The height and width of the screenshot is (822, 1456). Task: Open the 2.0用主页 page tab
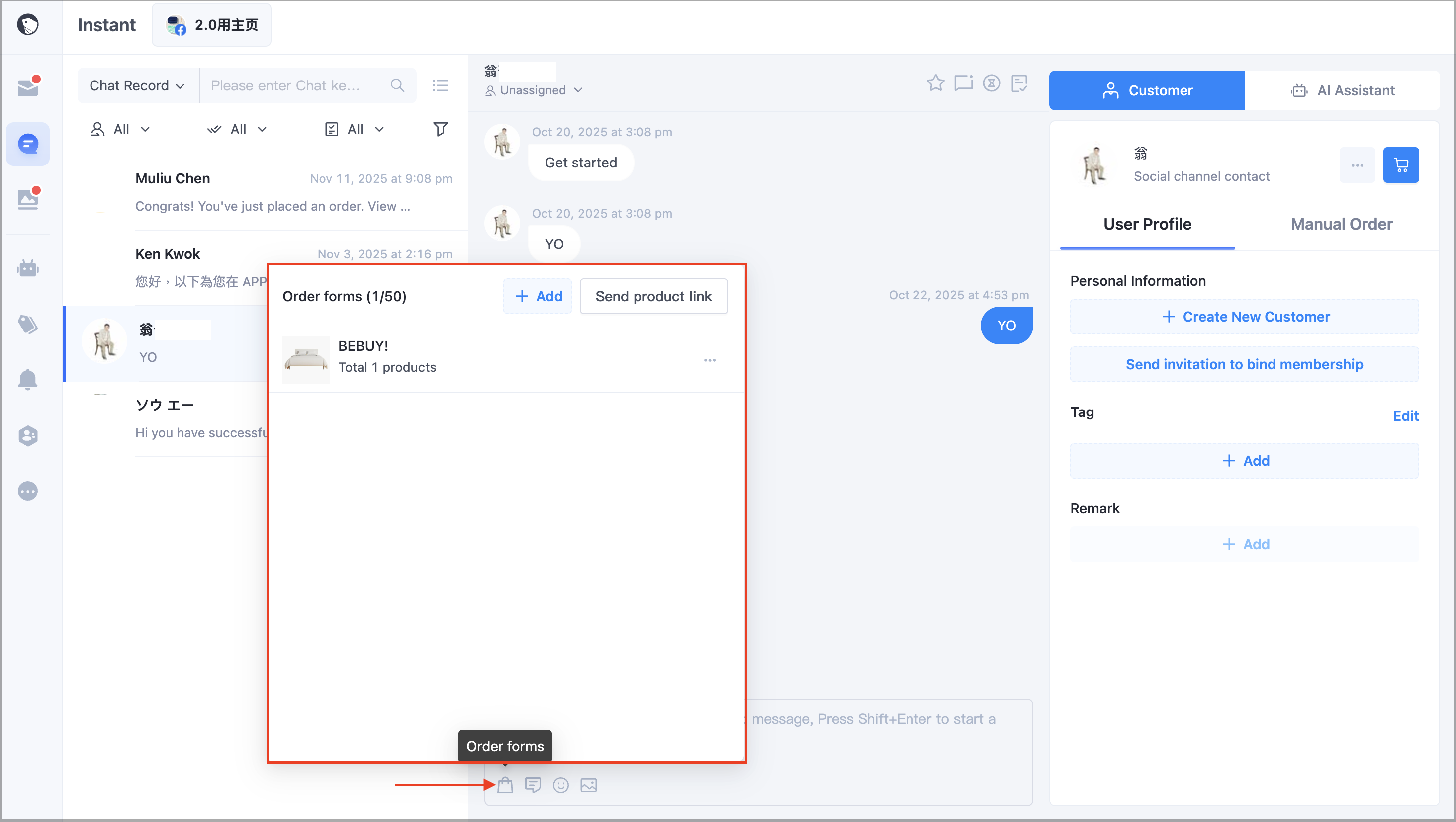(212, 25)
